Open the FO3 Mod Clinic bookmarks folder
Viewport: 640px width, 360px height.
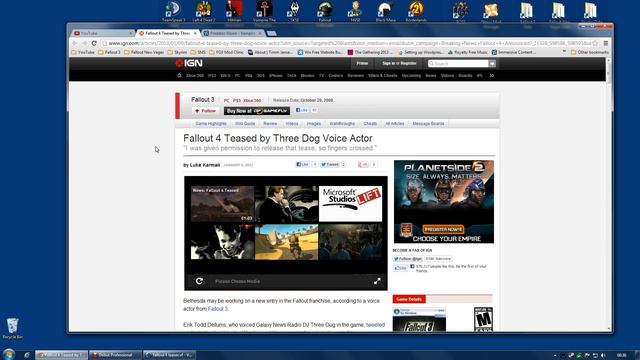click(226, 52)
